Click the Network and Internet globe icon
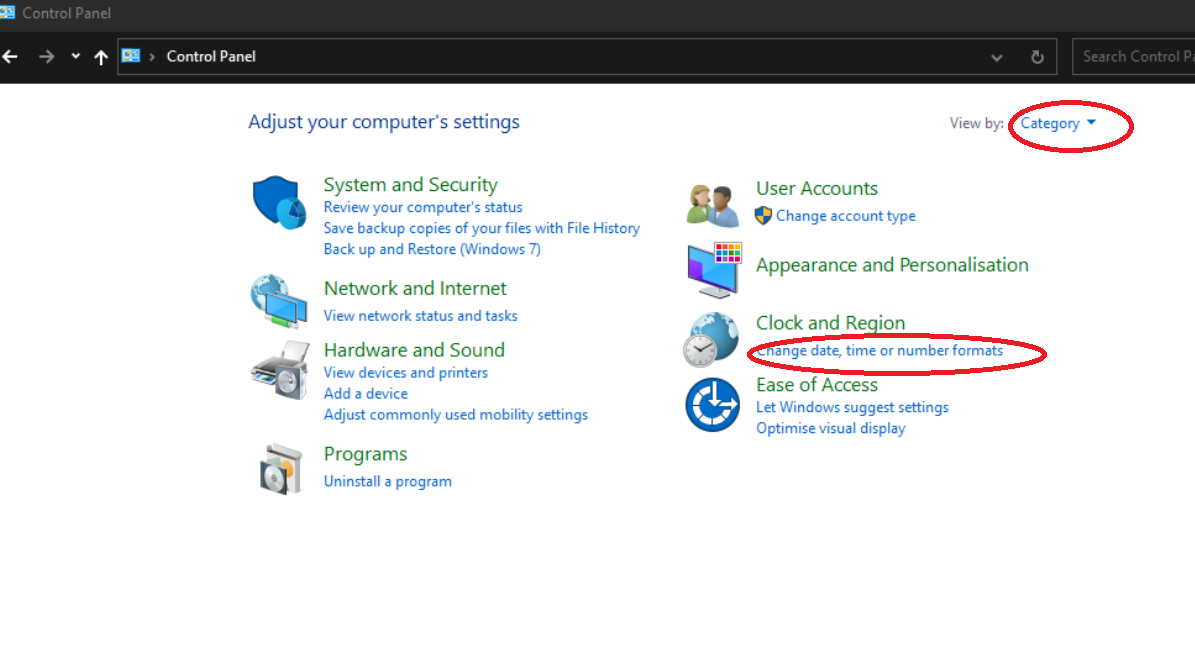This screenshot has width=1195, height=647. (x=279, y=301)
